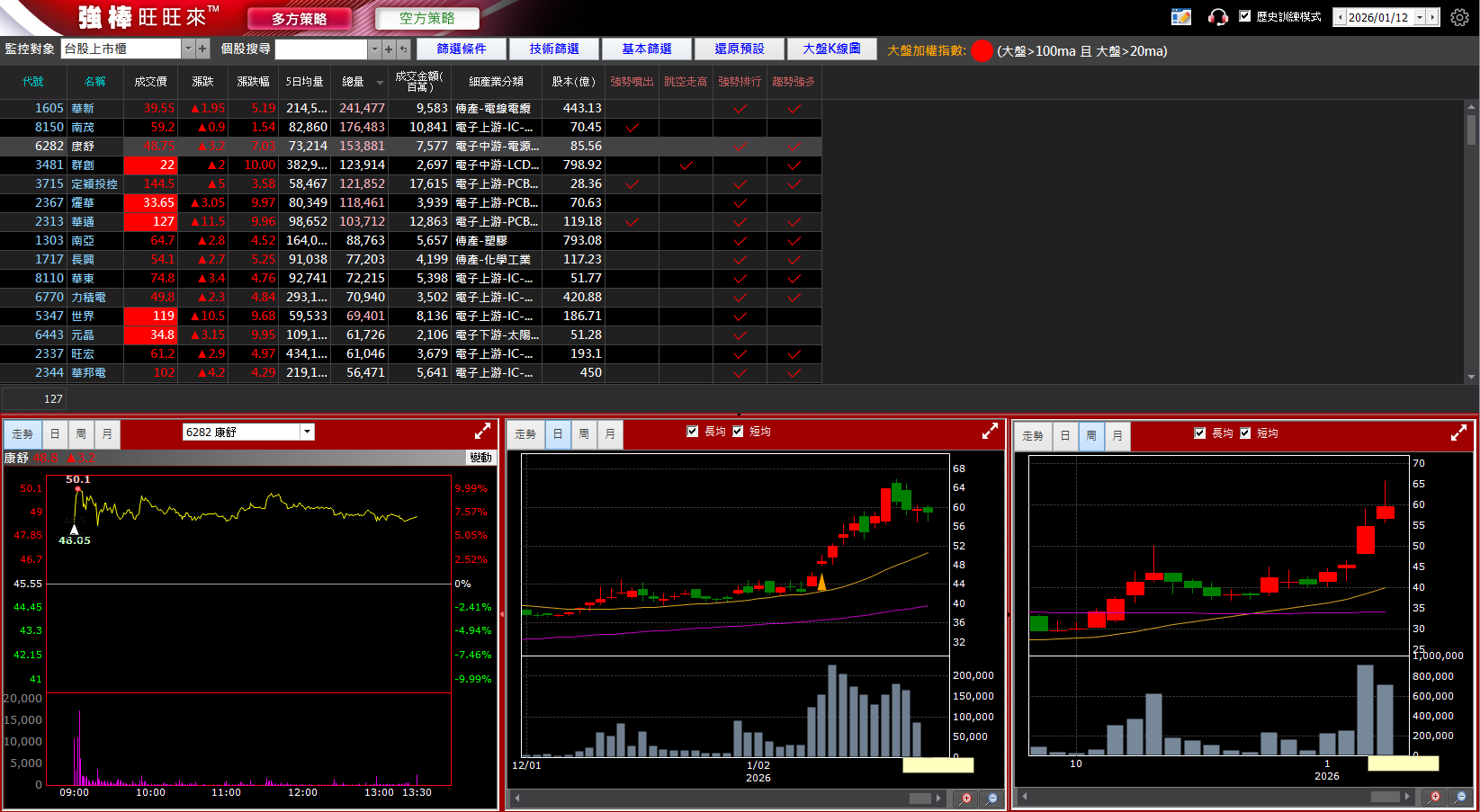Open the layout editor icon
The width and height of the screenshot is (1480, 812).
(1181, 17)
